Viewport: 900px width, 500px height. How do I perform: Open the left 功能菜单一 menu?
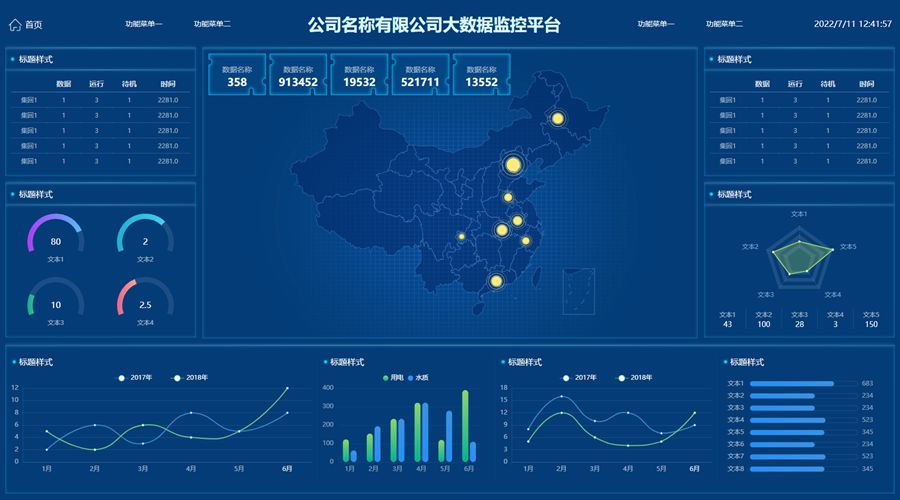coord(143,23)
